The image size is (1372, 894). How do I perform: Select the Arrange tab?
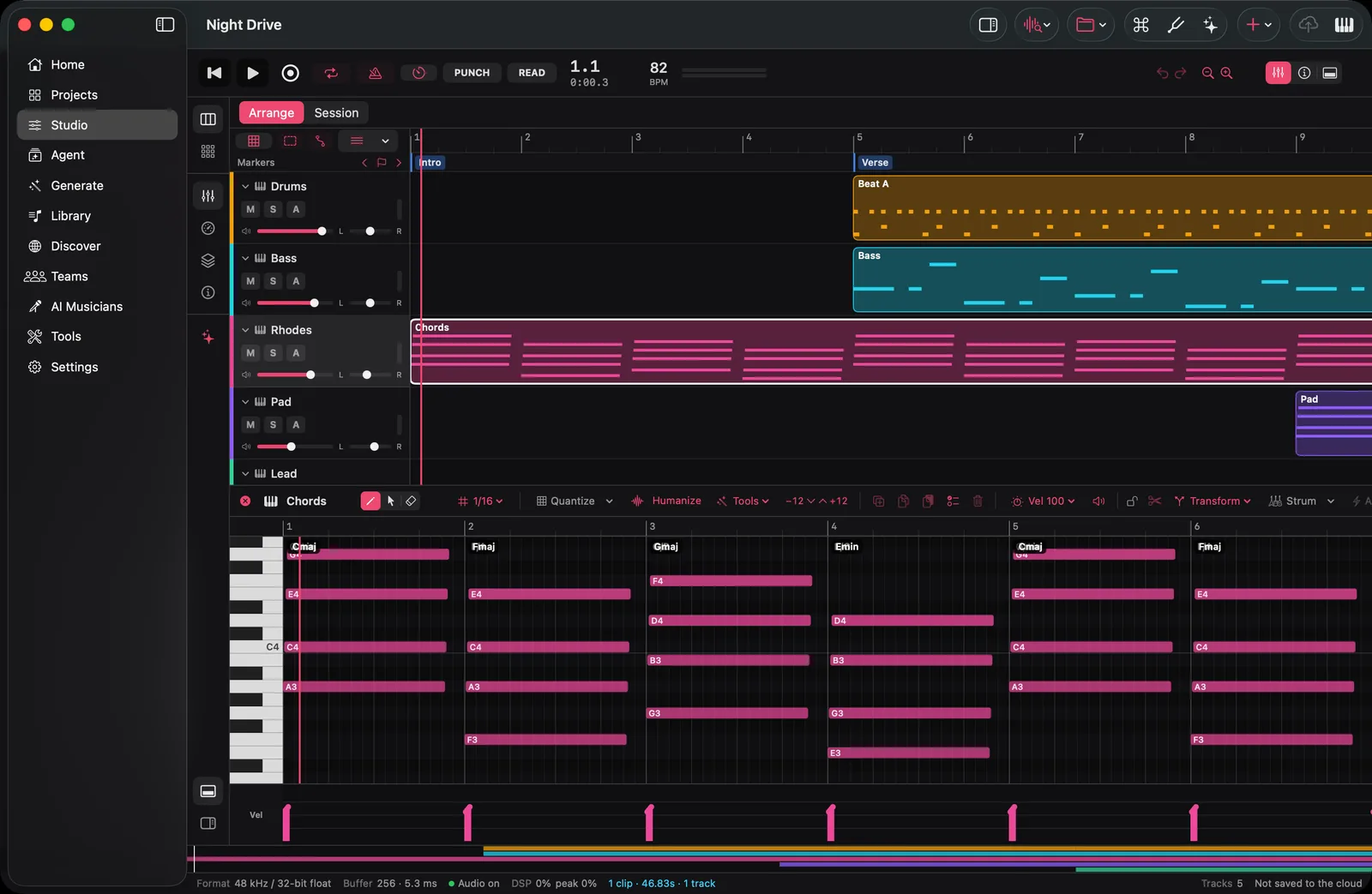tap(271, 113)
